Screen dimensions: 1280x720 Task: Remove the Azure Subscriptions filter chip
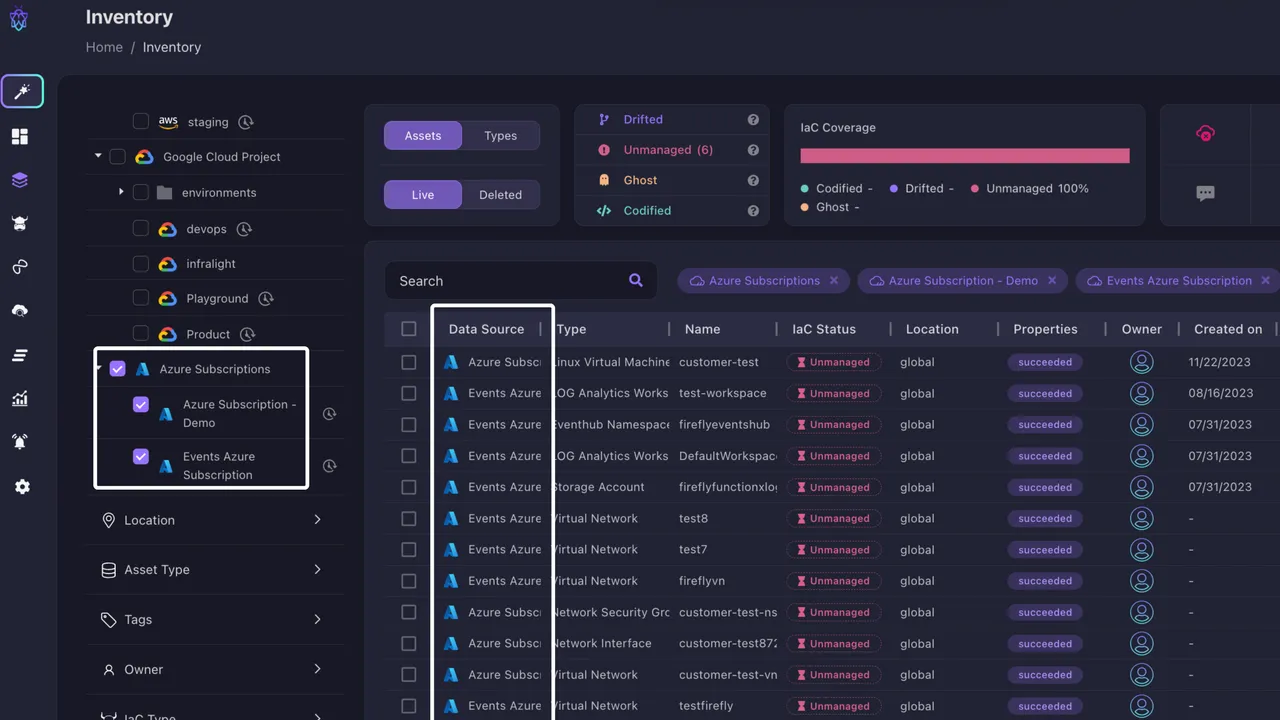pos(834,281)
